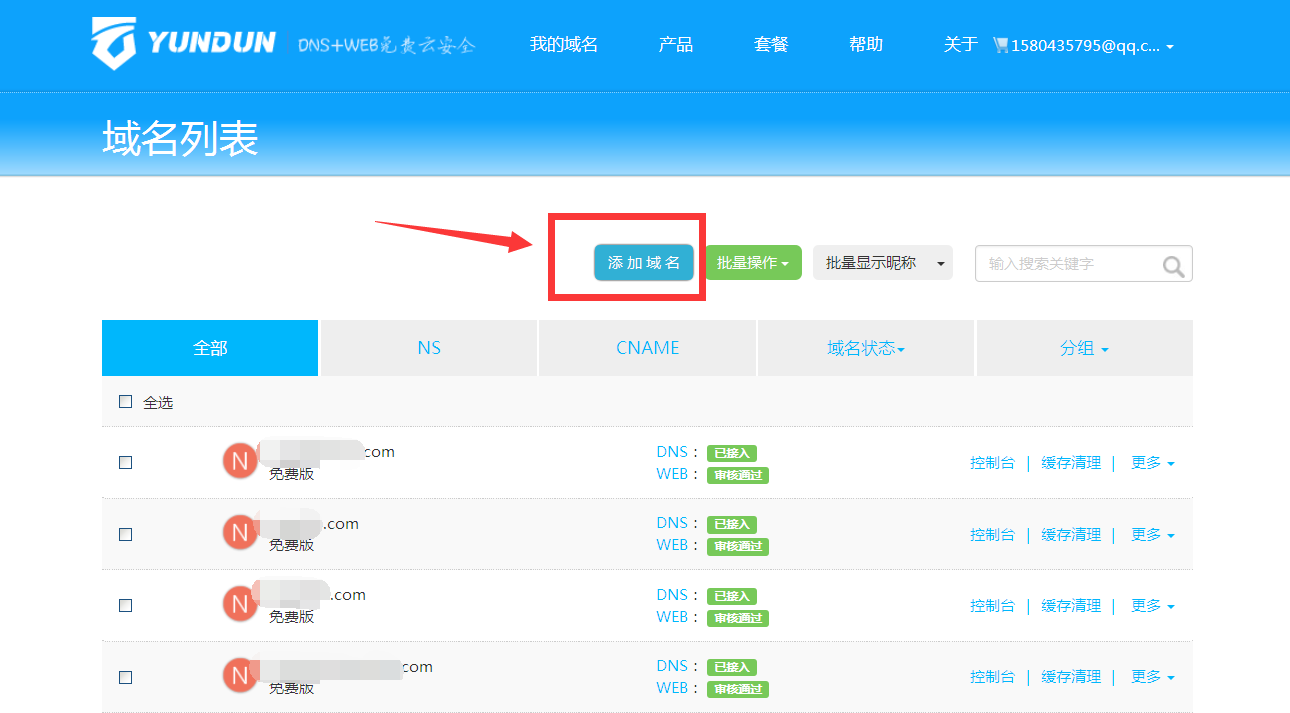Click the third domain's red N avatar
Viewport: 1290px width, 713px height.
240,605
